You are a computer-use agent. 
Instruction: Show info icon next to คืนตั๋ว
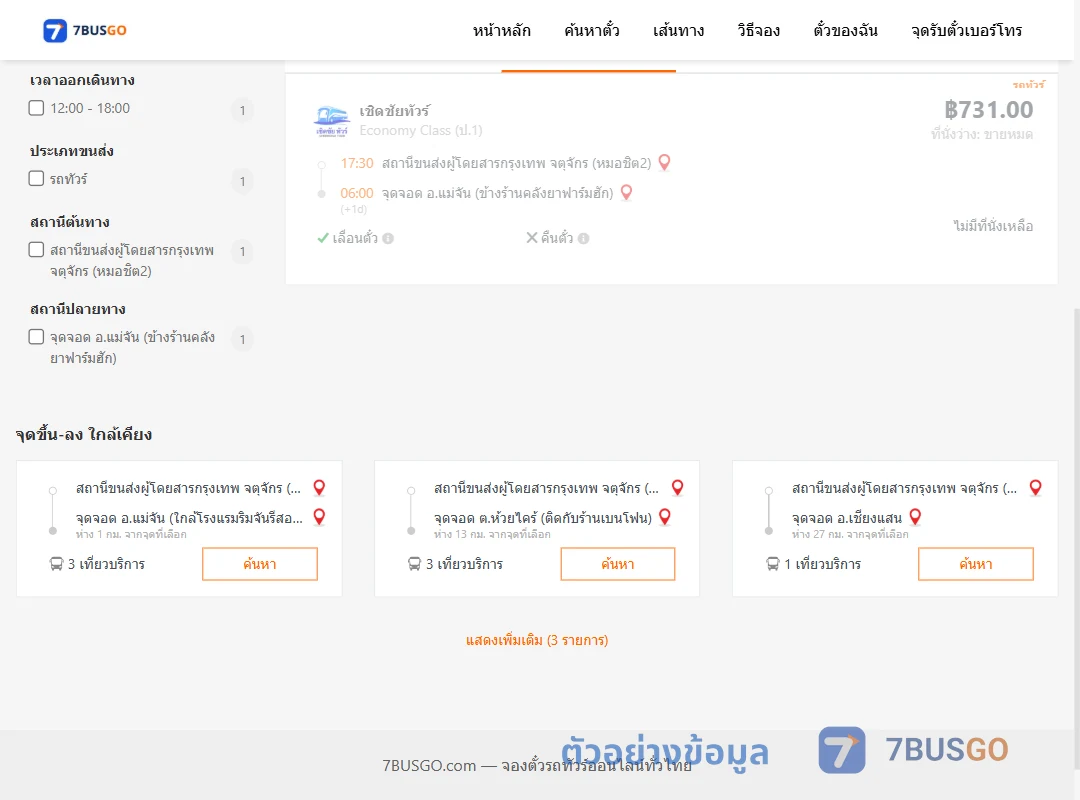coord(583,238)
